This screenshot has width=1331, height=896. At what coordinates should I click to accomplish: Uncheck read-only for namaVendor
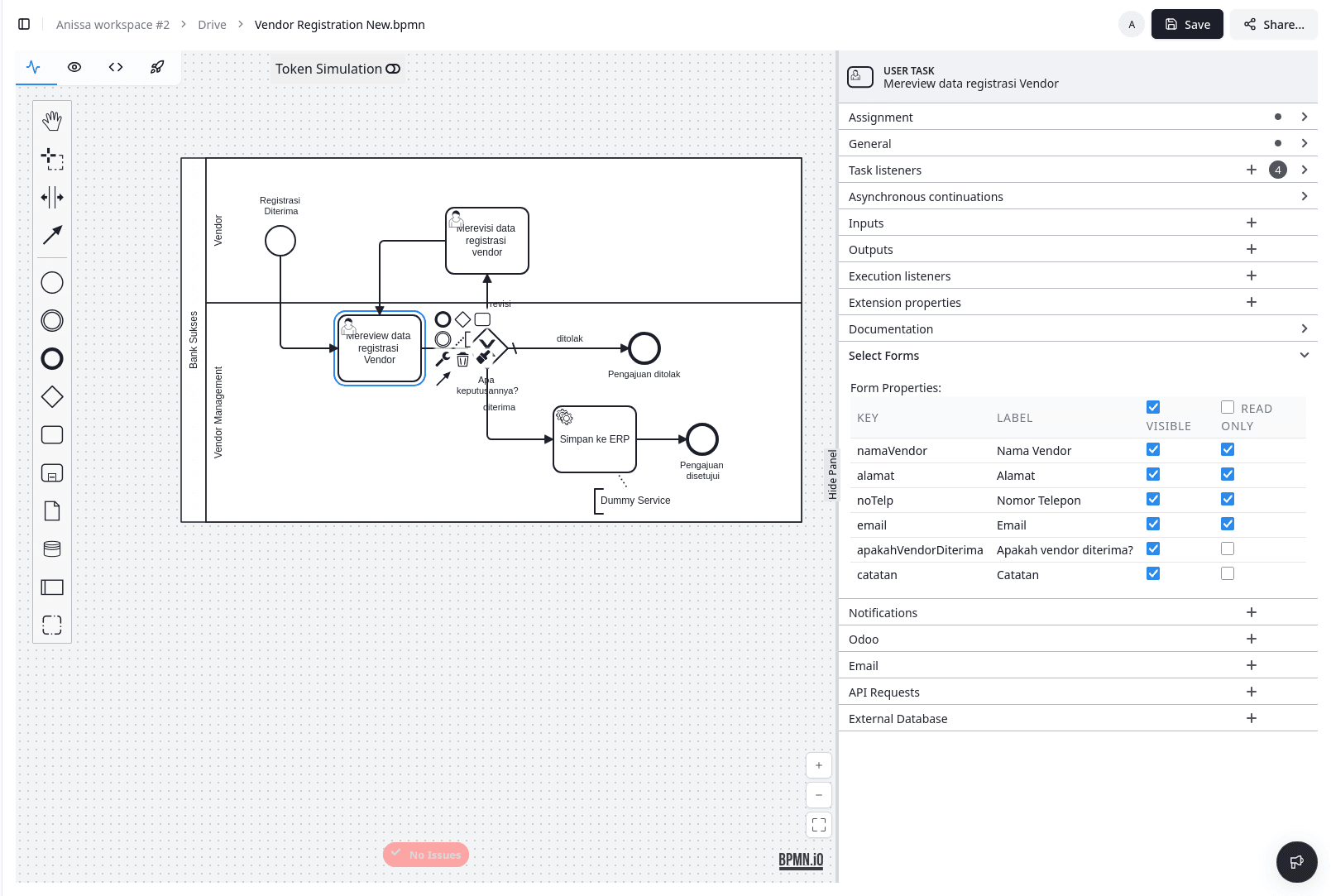click(x=1228, y=450)
